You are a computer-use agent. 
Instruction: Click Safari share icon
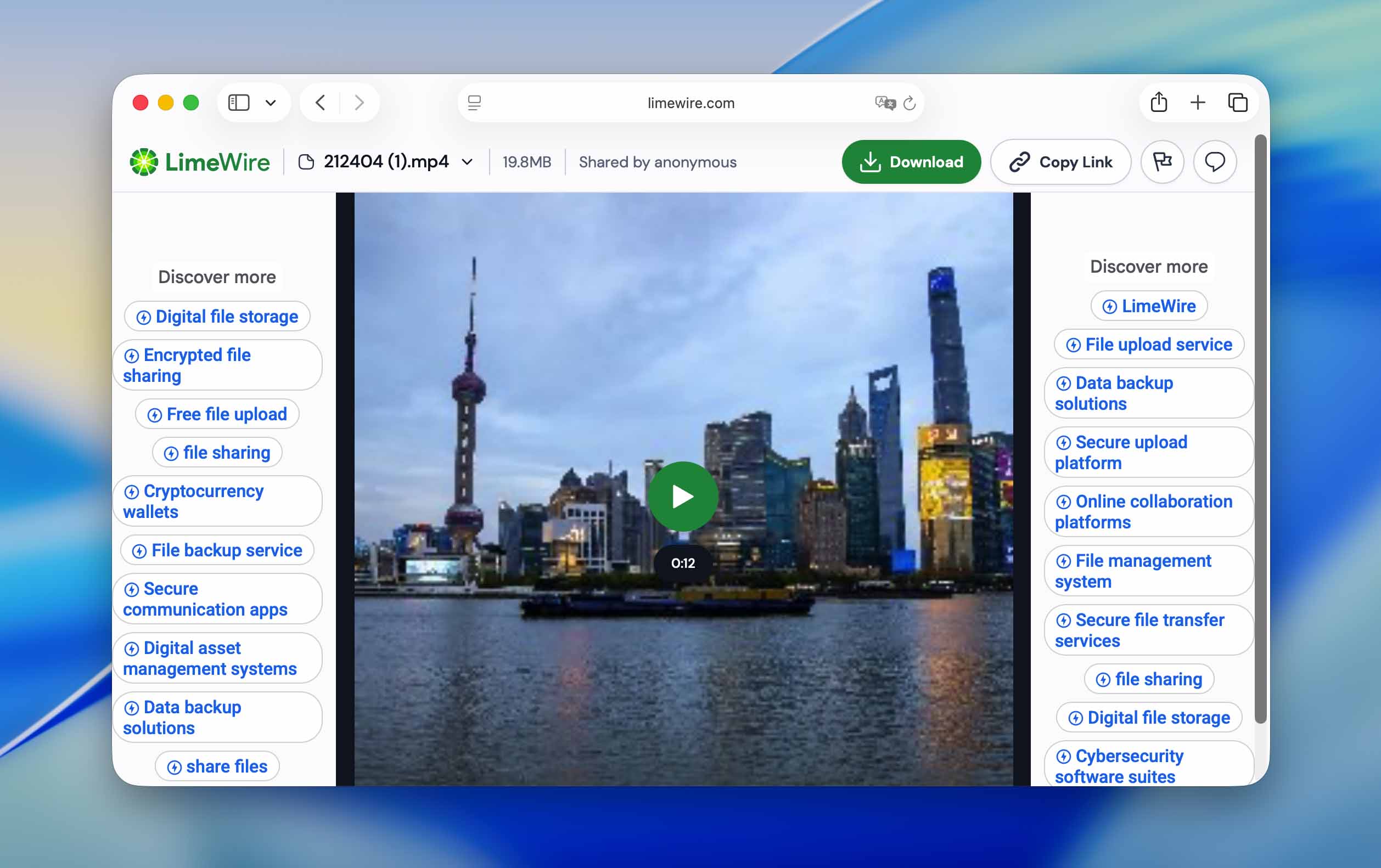pos(1159,103)
